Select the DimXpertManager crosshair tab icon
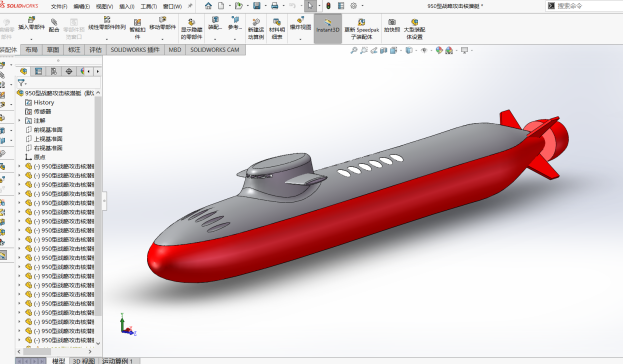Screen dimensions: 623x364 coord(69,71)
